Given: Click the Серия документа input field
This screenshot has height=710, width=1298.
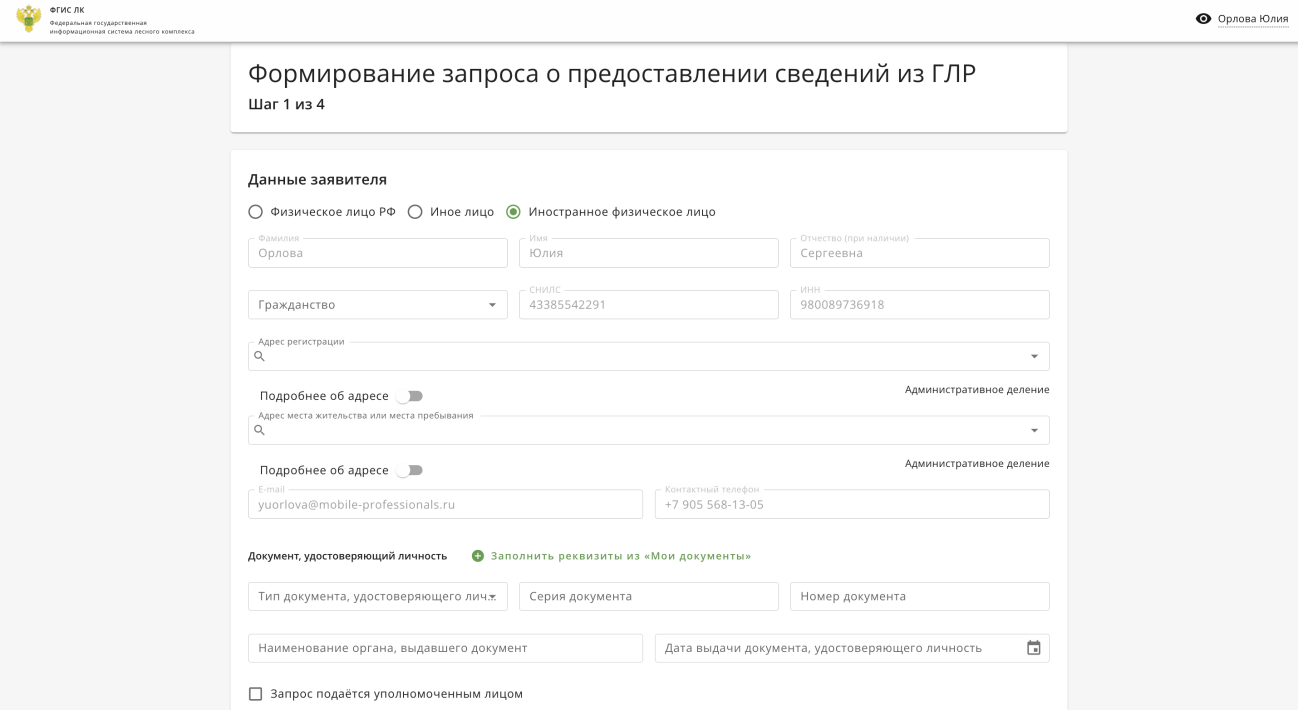Looking at the screenshot, I should click(x=648, y=597).
